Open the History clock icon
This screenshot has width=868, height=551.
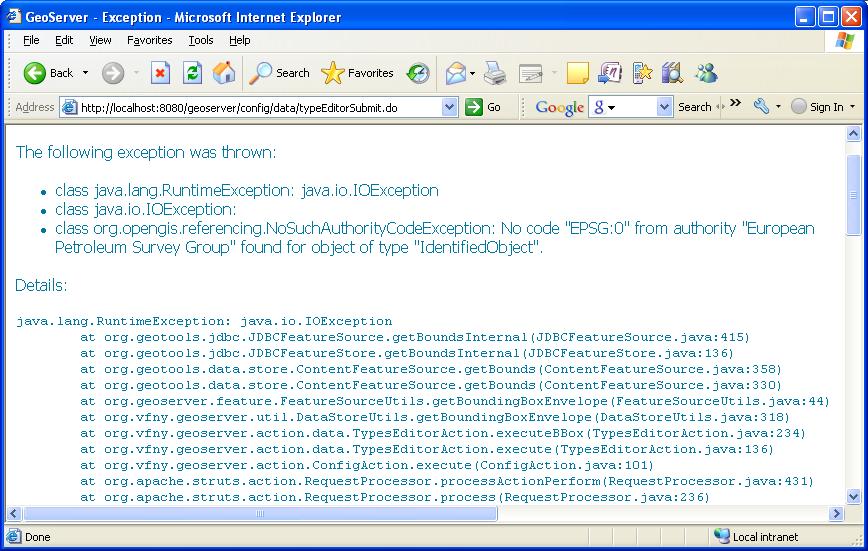[418, 73]
